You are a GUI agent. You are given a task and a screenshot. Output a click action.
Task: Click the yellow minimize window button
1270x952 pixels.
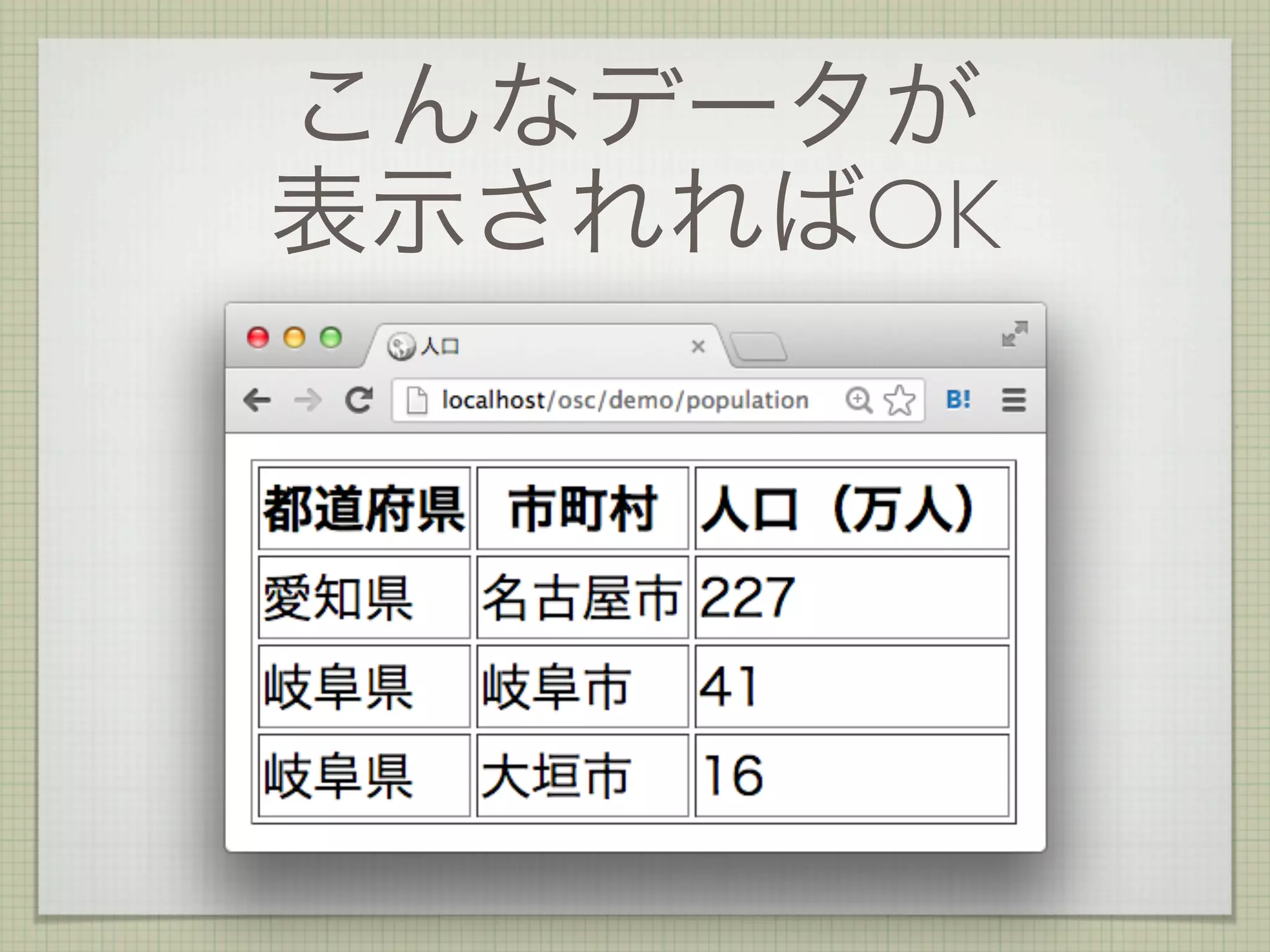[295, 338]
